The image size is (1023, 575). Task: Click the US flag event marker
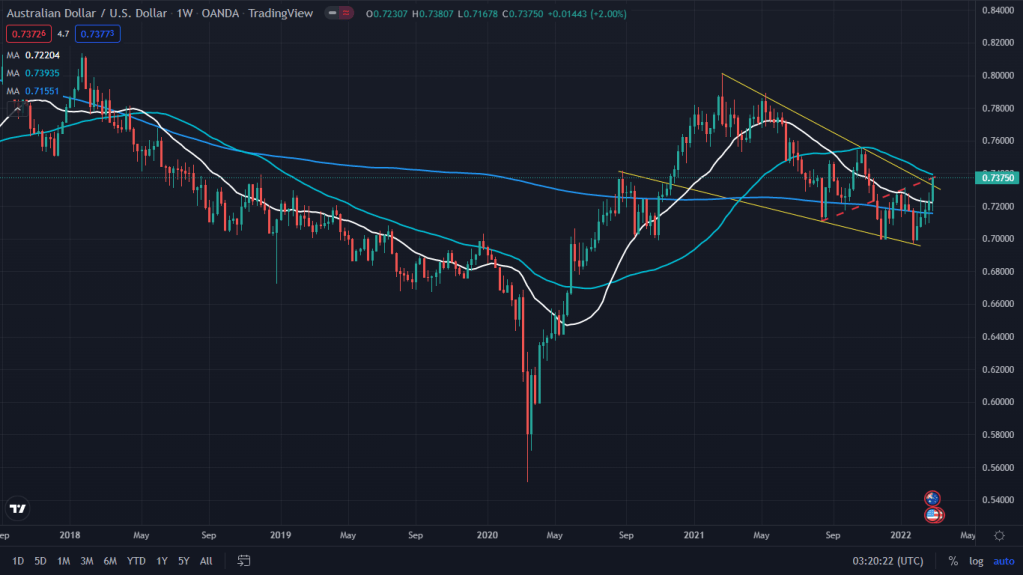932,515
